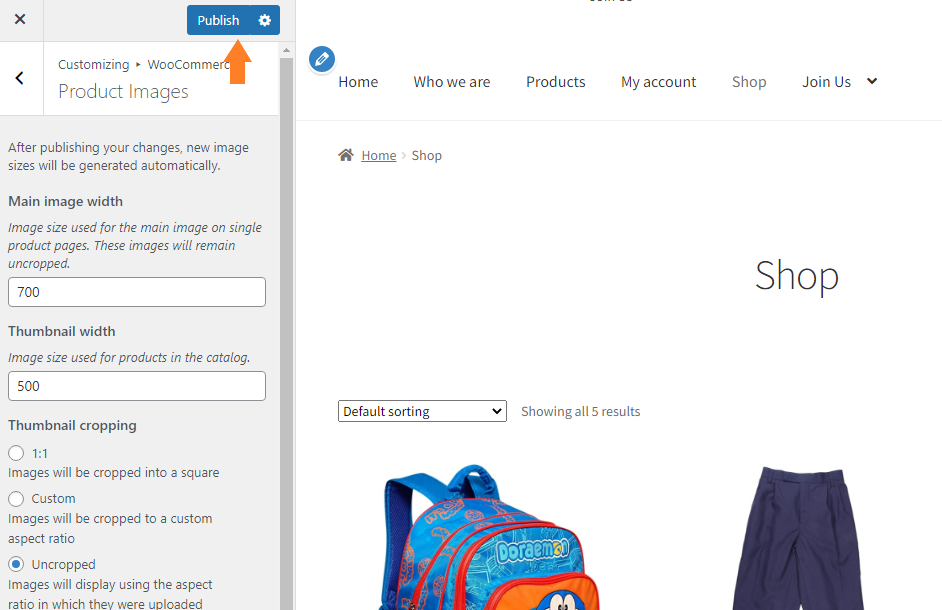This screenshot has height=610, width=942.
Task: Focus the Thumbnail width field
Action: [137, 386]
